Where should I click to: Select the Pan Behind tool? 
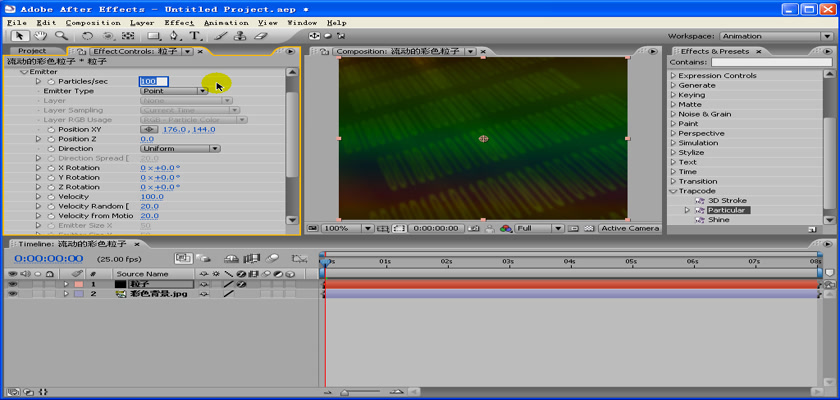pyautogui.click(x=128, y=36)
